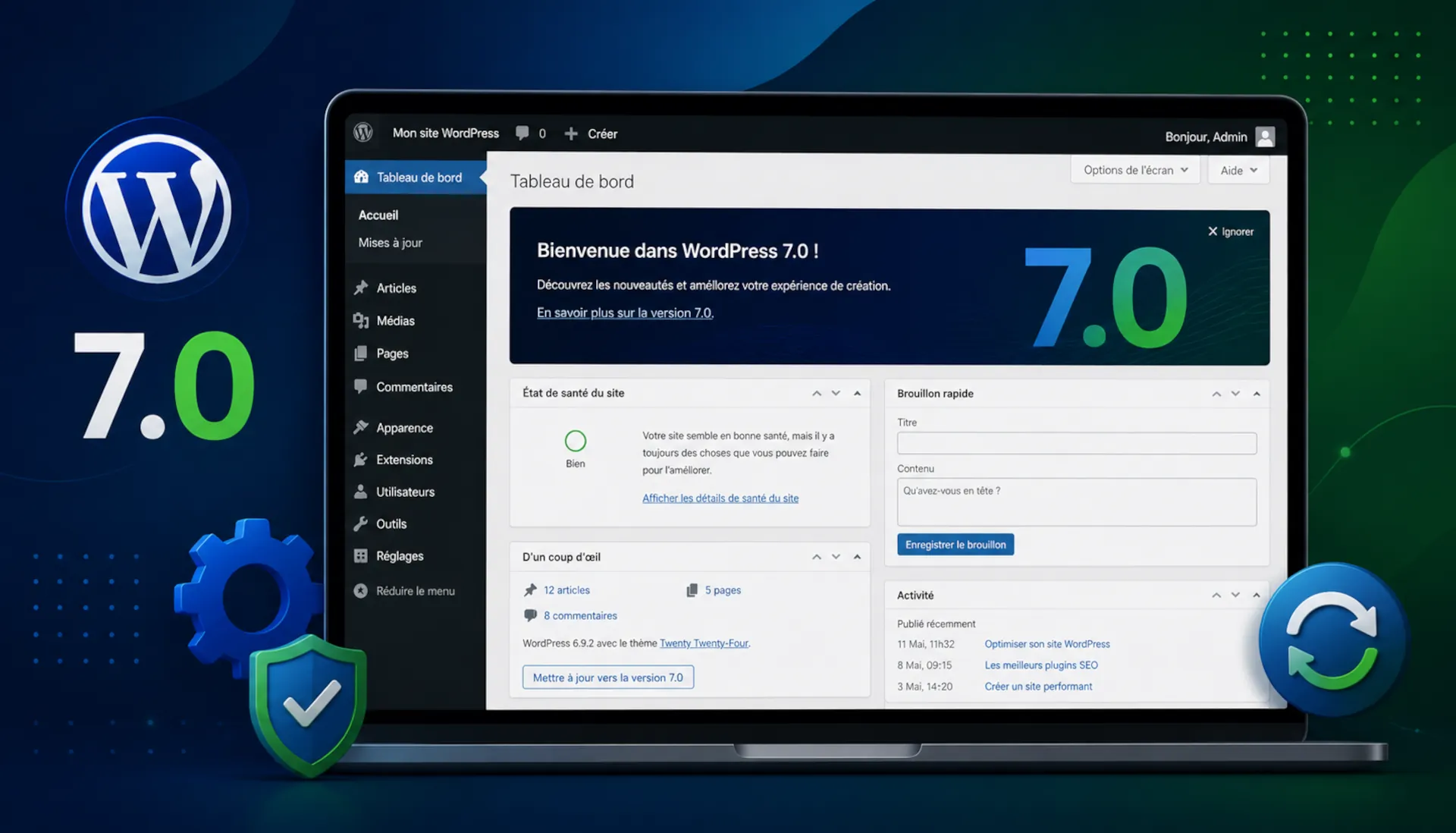Open the 5 pages link

pyautogui.click(x=723, y=589)
